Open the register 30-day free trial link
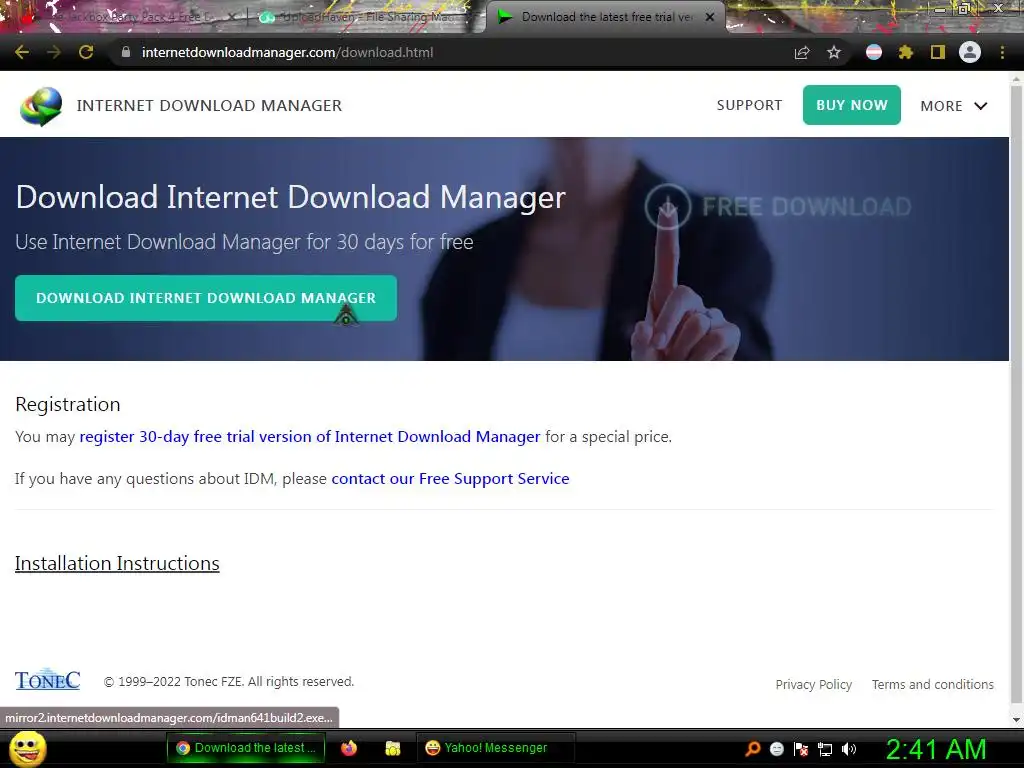 click(310, 436)
